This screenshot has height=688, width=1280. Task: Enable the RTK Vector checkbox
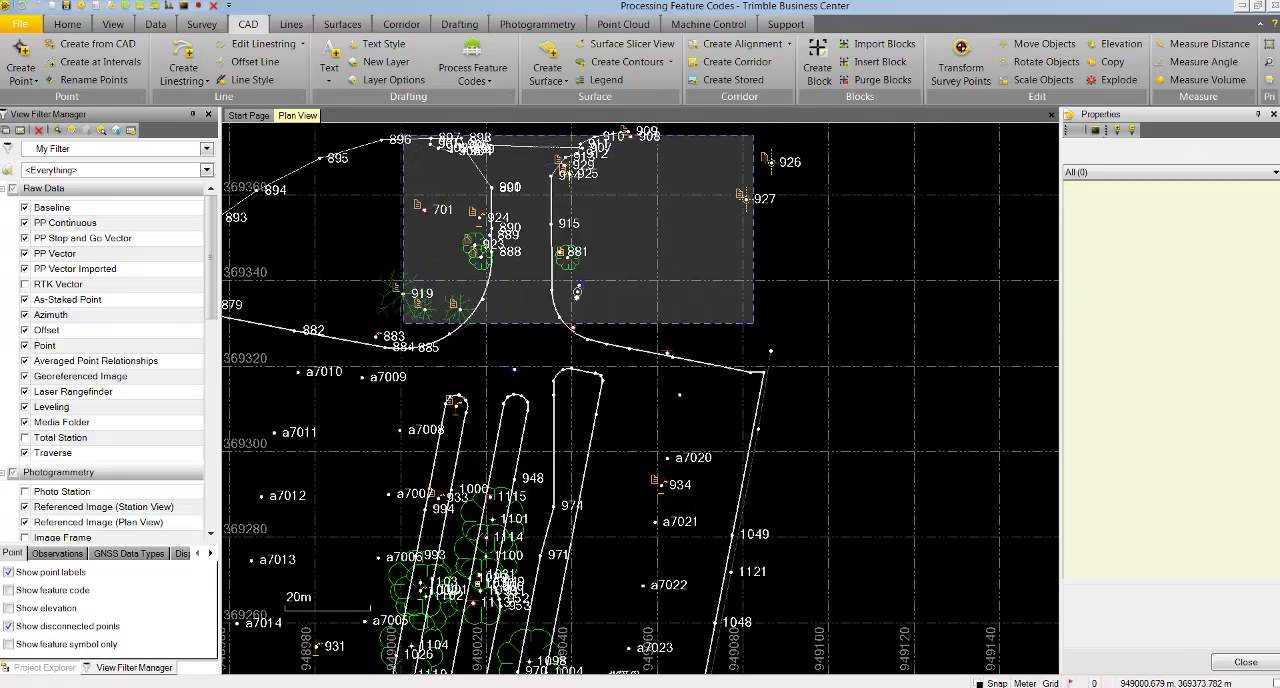25,284
